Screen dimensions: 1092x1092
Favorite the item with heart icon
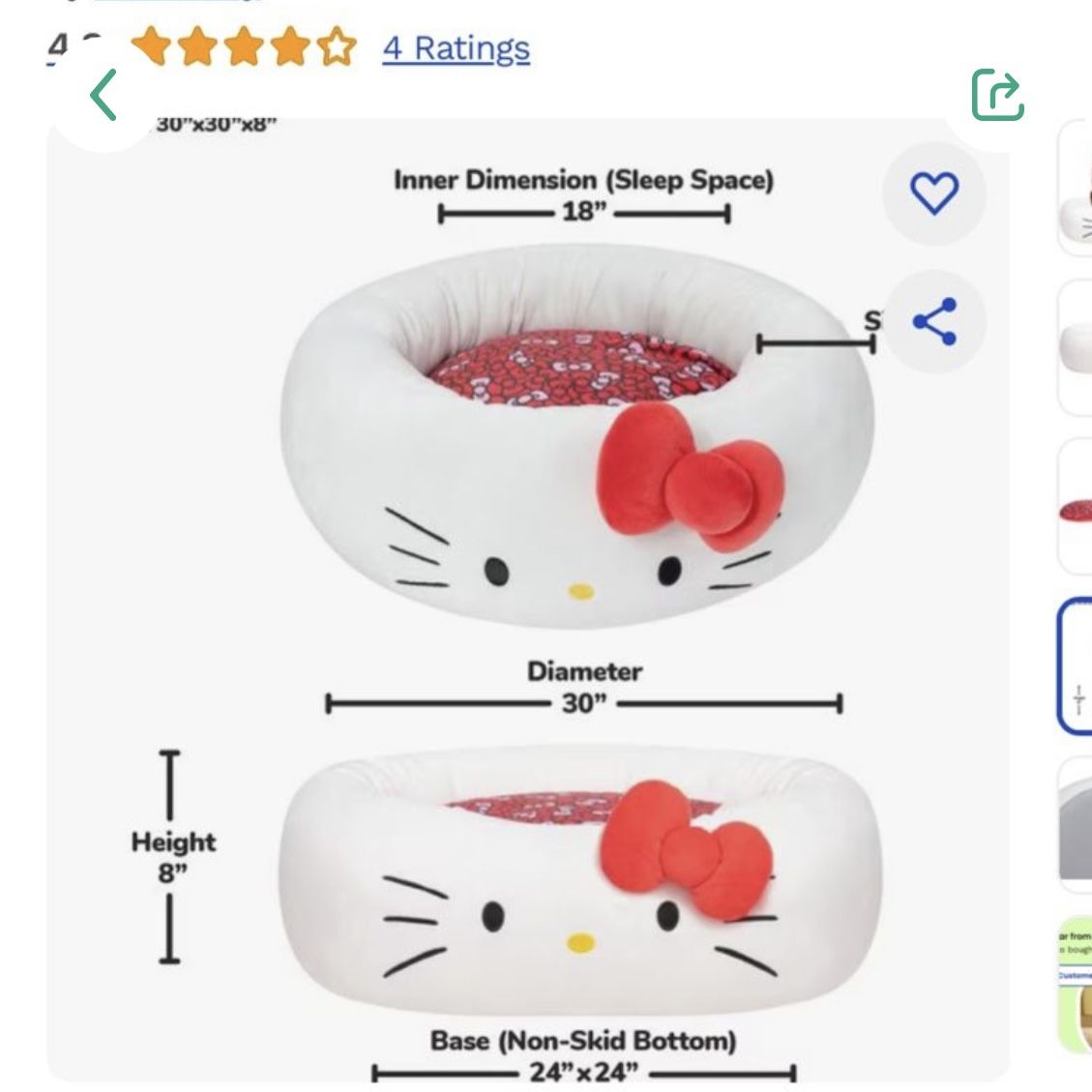(x=934, y=192)
